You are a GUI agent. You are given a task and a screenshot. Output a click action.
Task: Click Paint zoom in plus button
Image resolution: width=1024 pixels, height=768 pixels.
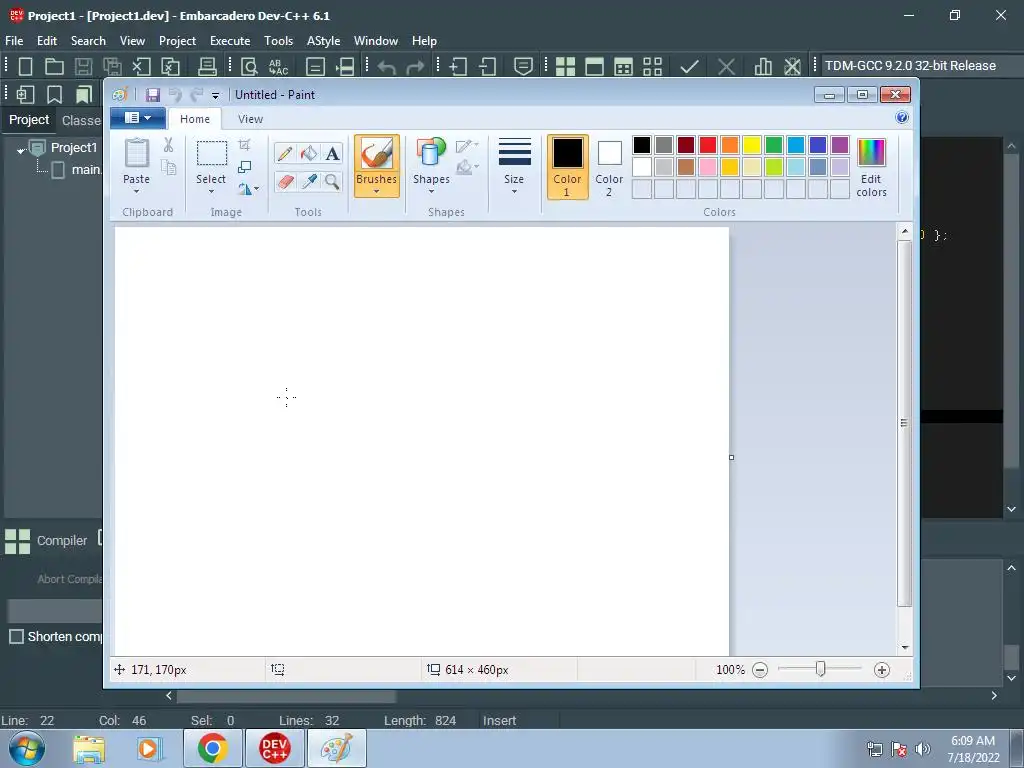tap(882, 669)
